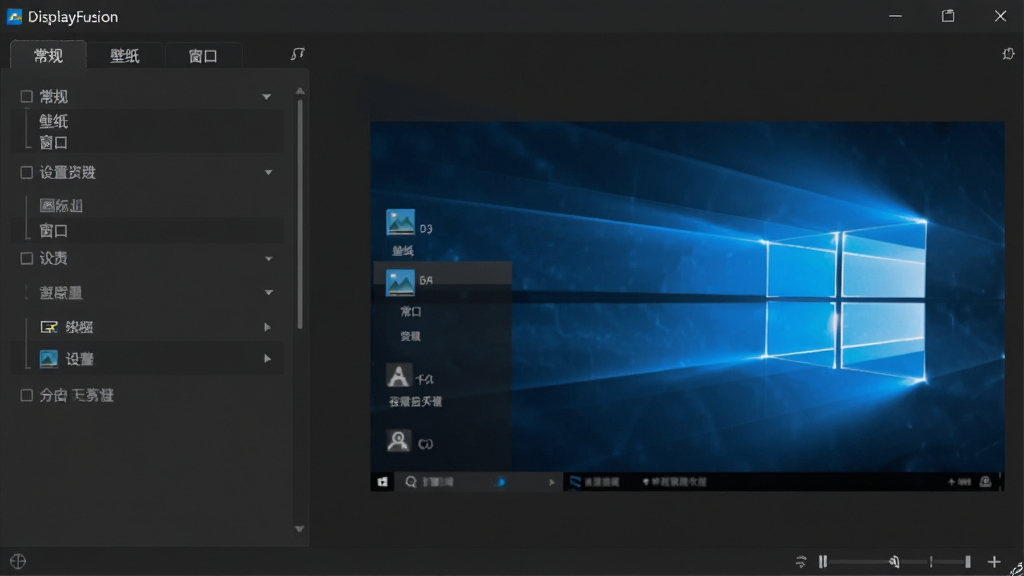1024x576 pixels.
Task: Click the second text item on the preview taskbar
Action: point(674,482)
